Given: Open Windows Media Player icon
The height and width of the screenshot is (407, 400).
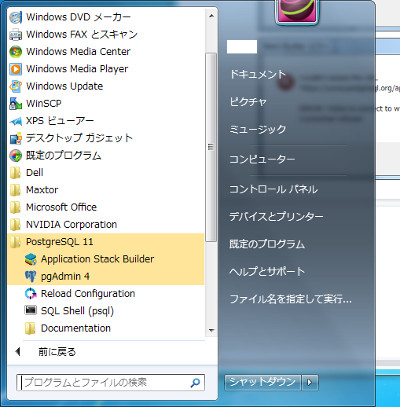Looking at the screenshot, I should (15, 69).
